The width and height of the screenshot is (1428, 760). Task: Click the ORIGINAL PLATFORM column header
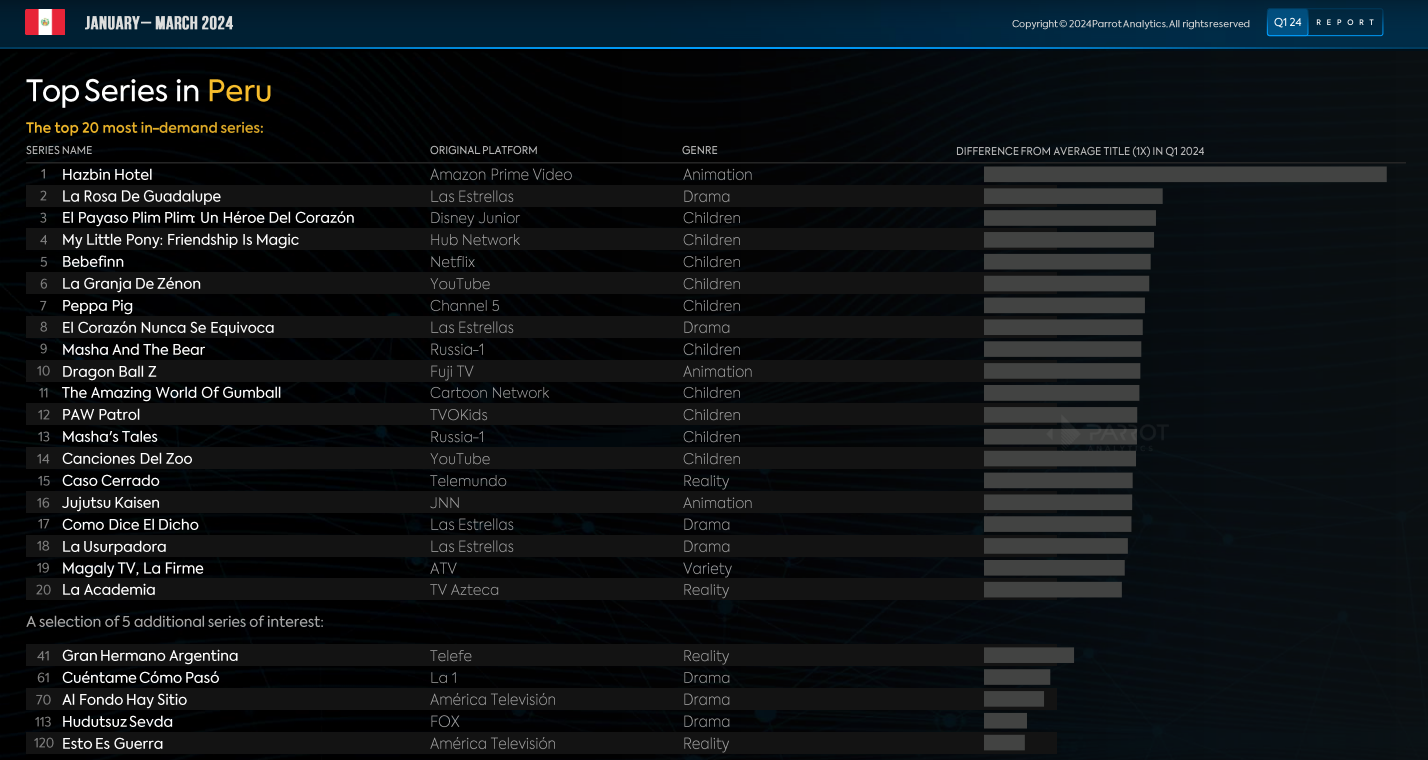(484, 151)
